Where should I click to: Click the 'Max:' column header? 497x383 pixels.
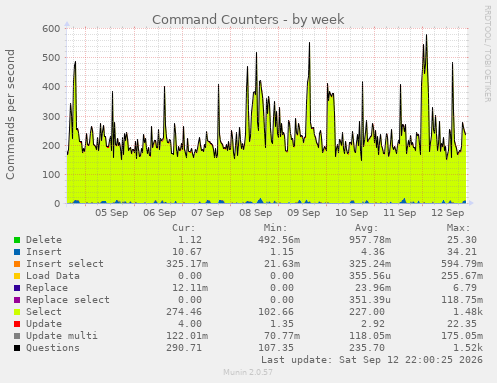tap(458, 228)
